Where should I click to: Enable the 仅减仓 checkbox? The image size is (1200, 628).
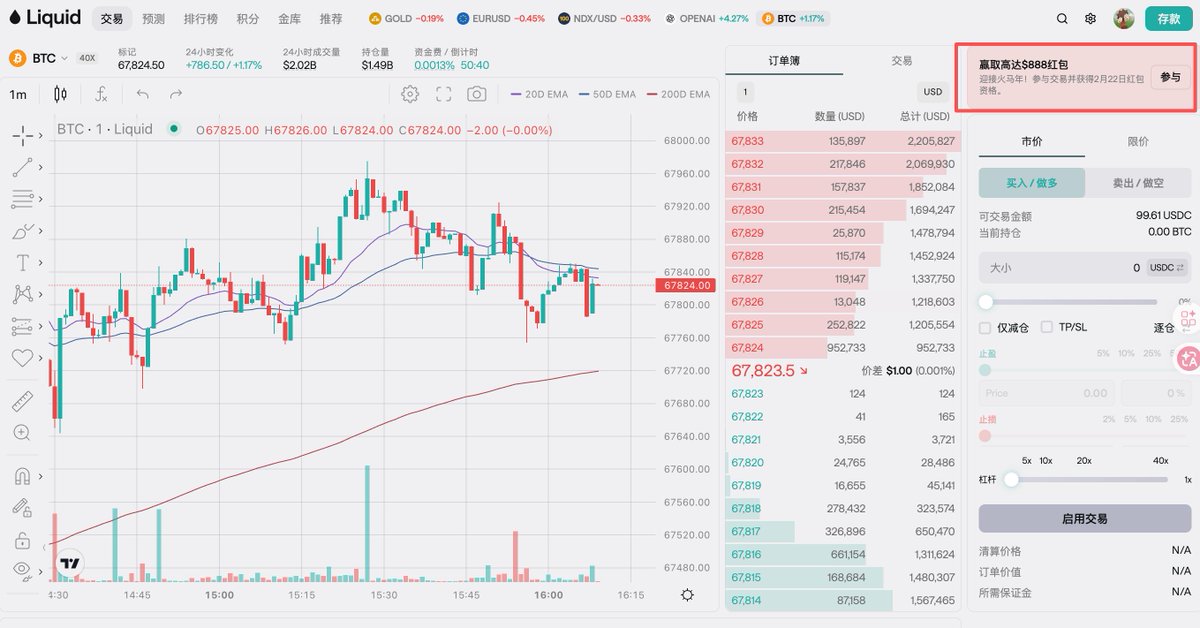point(985,327)
